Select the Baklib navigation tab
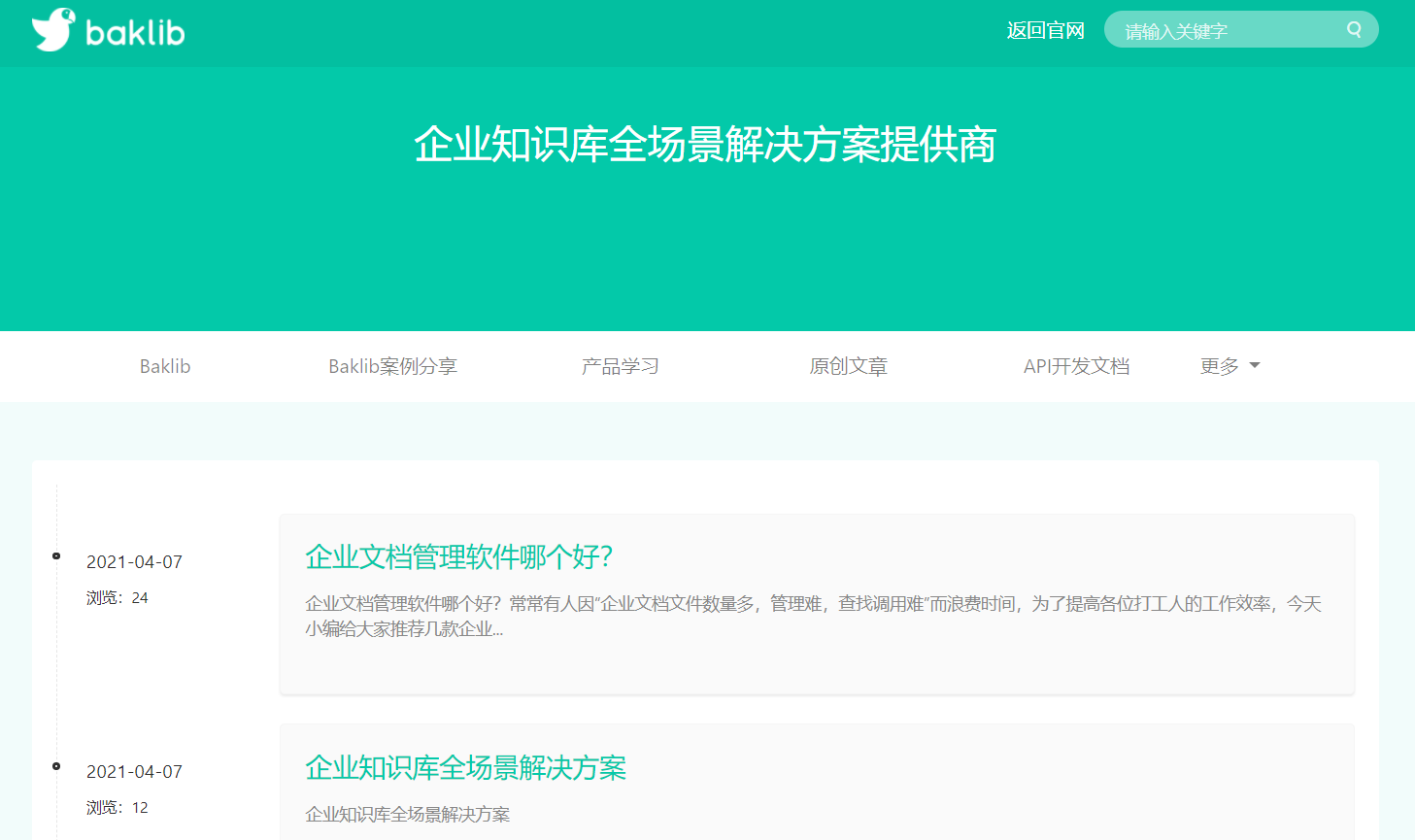The width and height of the screenshot is (1415, 840). 165,366
